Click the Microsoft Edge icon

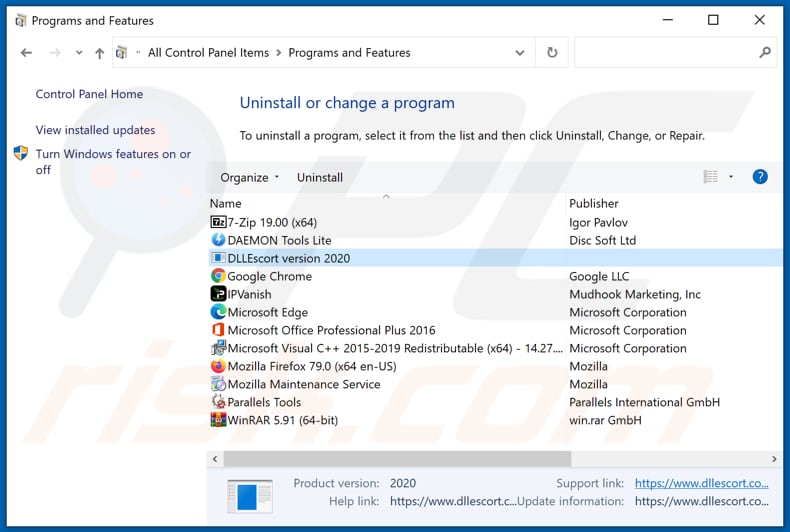point(218,312)
